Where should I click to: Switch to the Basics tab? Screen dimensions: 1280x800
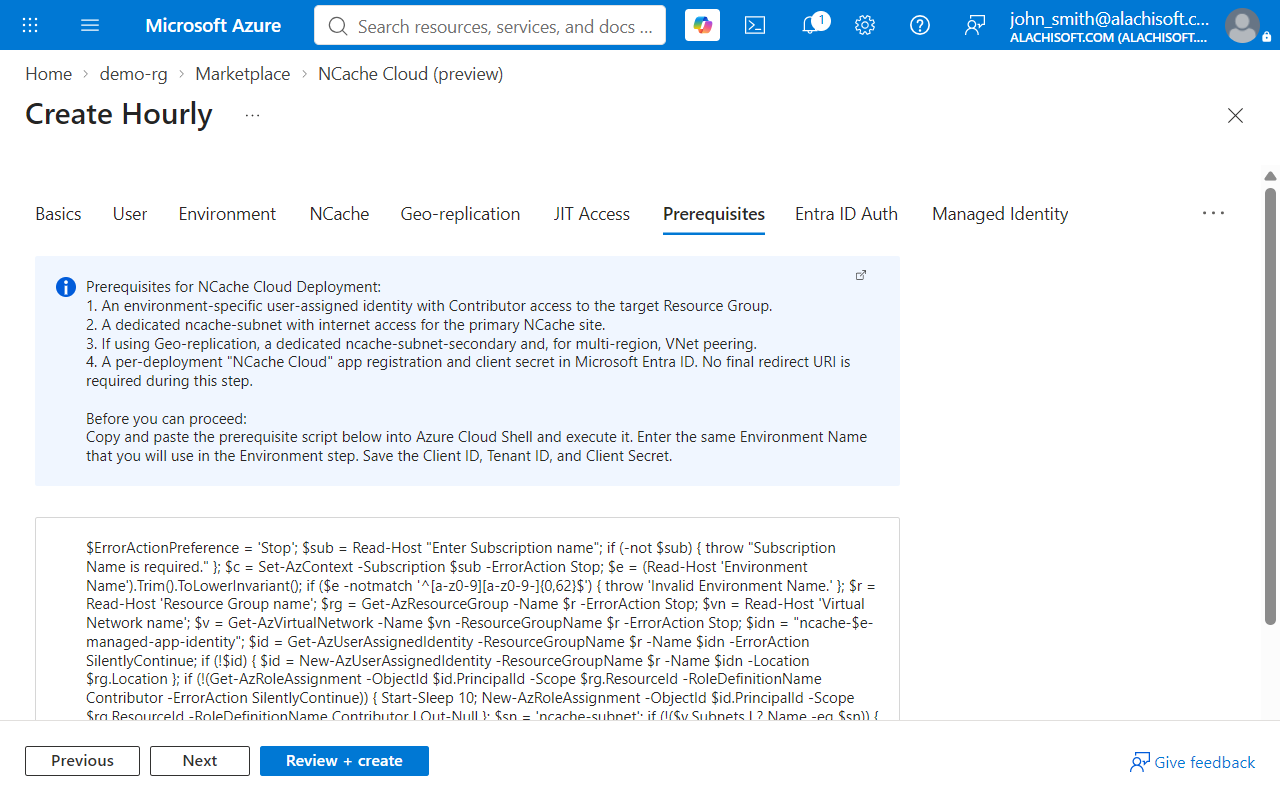[58, 214]
